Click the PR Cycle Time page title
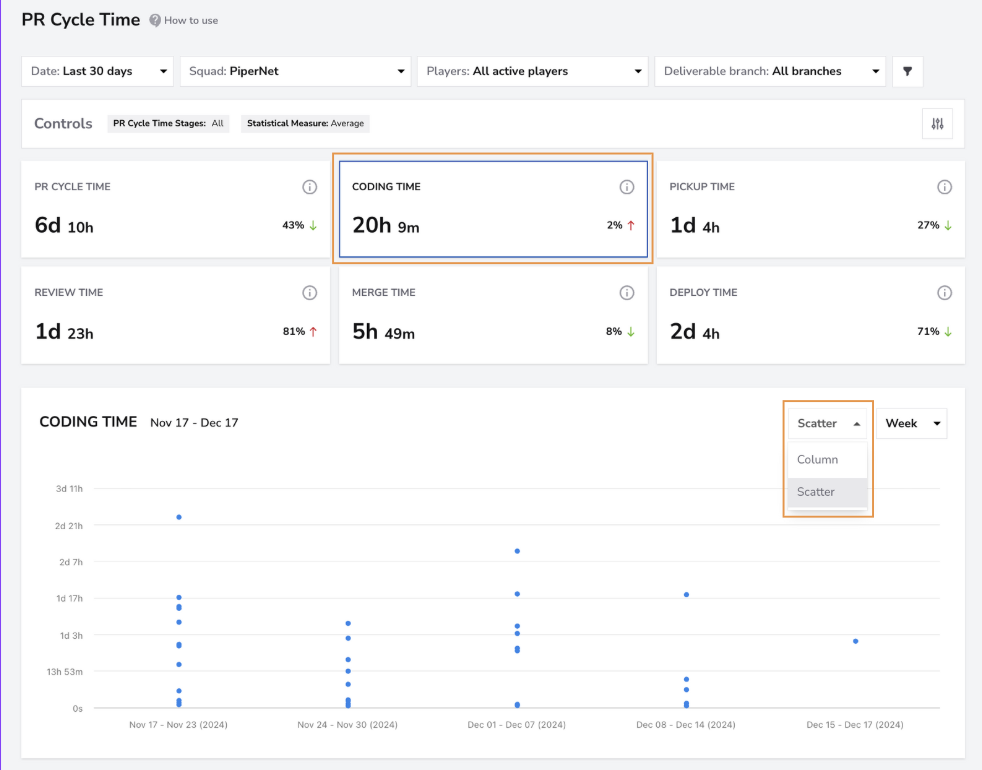 (x=81, y=19)
